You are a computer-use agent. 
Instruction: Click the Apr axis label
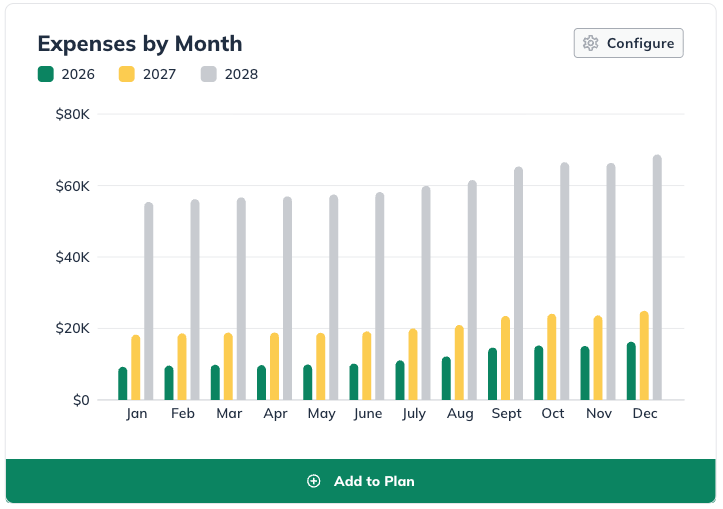(275, 414)
